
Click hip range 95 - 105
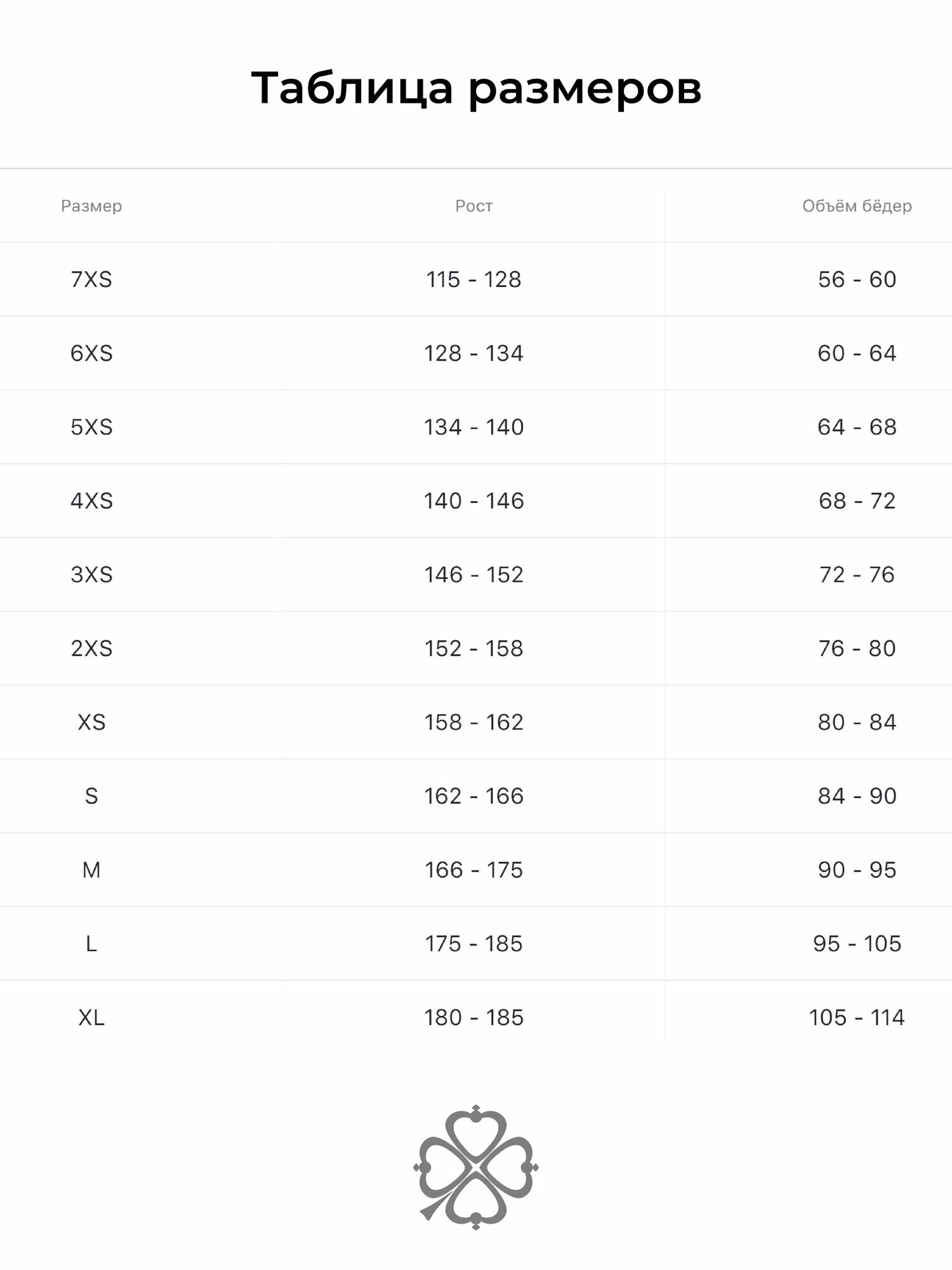(857, 944)
